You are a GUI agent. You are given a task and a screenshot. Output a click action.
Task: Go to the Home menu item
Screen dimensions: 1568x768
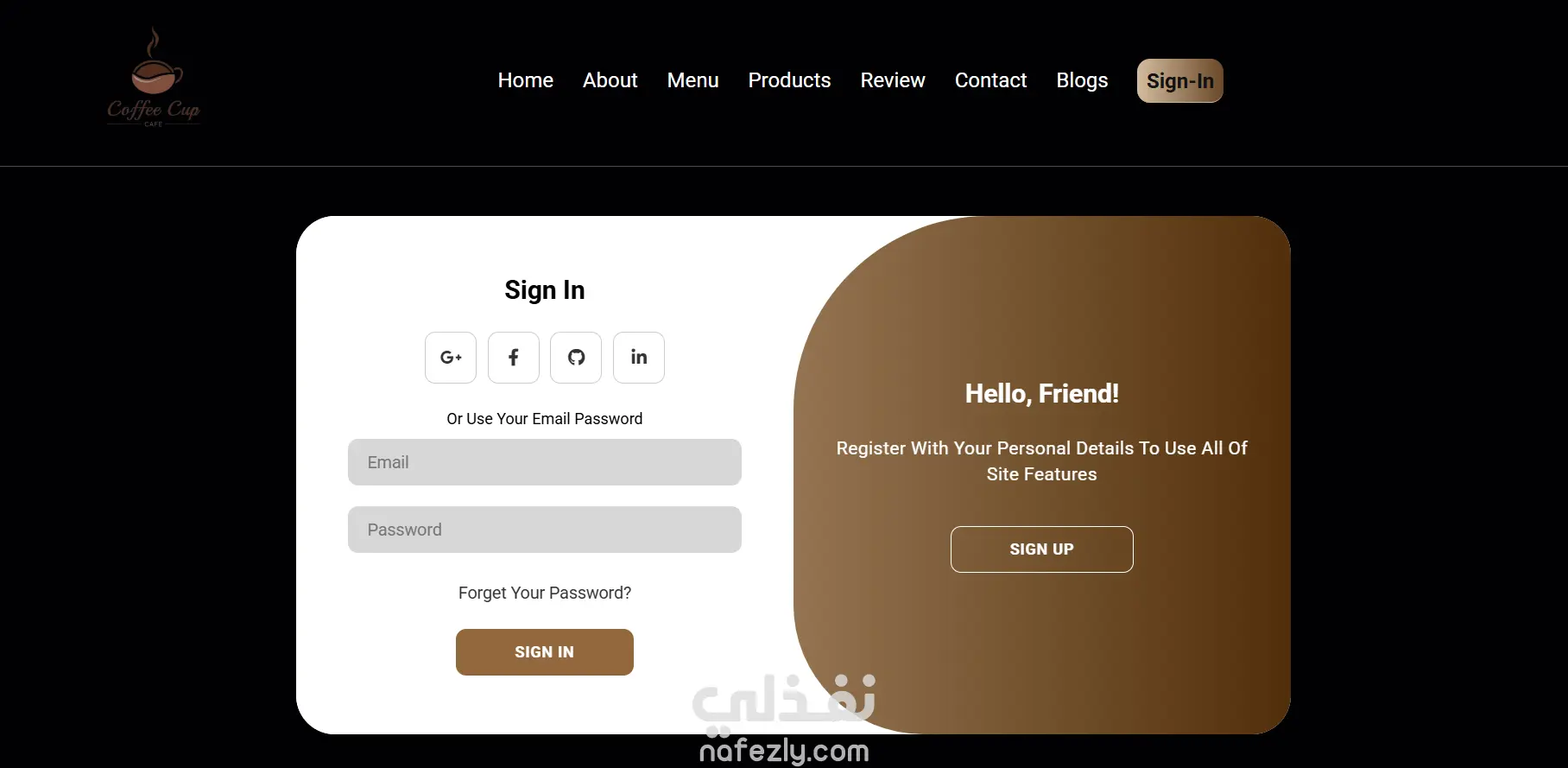[x=526, y=80]
